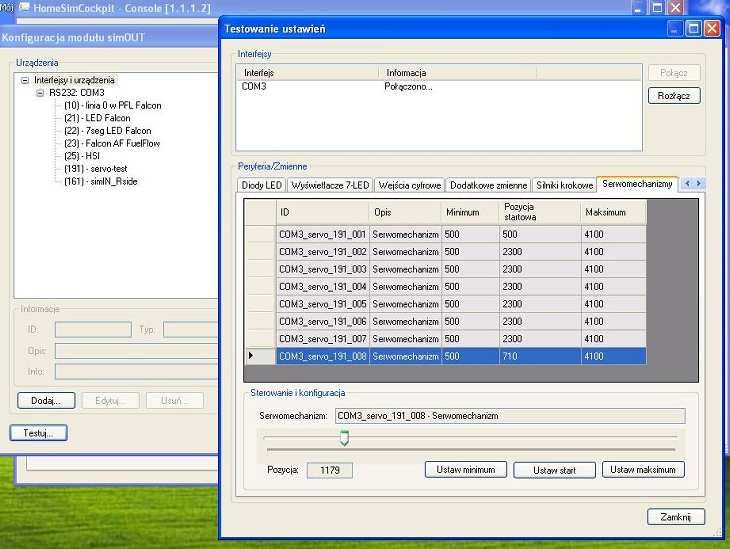
Task: Click 'Ustaw maksimum' button
Action: [x=643, y=470]
